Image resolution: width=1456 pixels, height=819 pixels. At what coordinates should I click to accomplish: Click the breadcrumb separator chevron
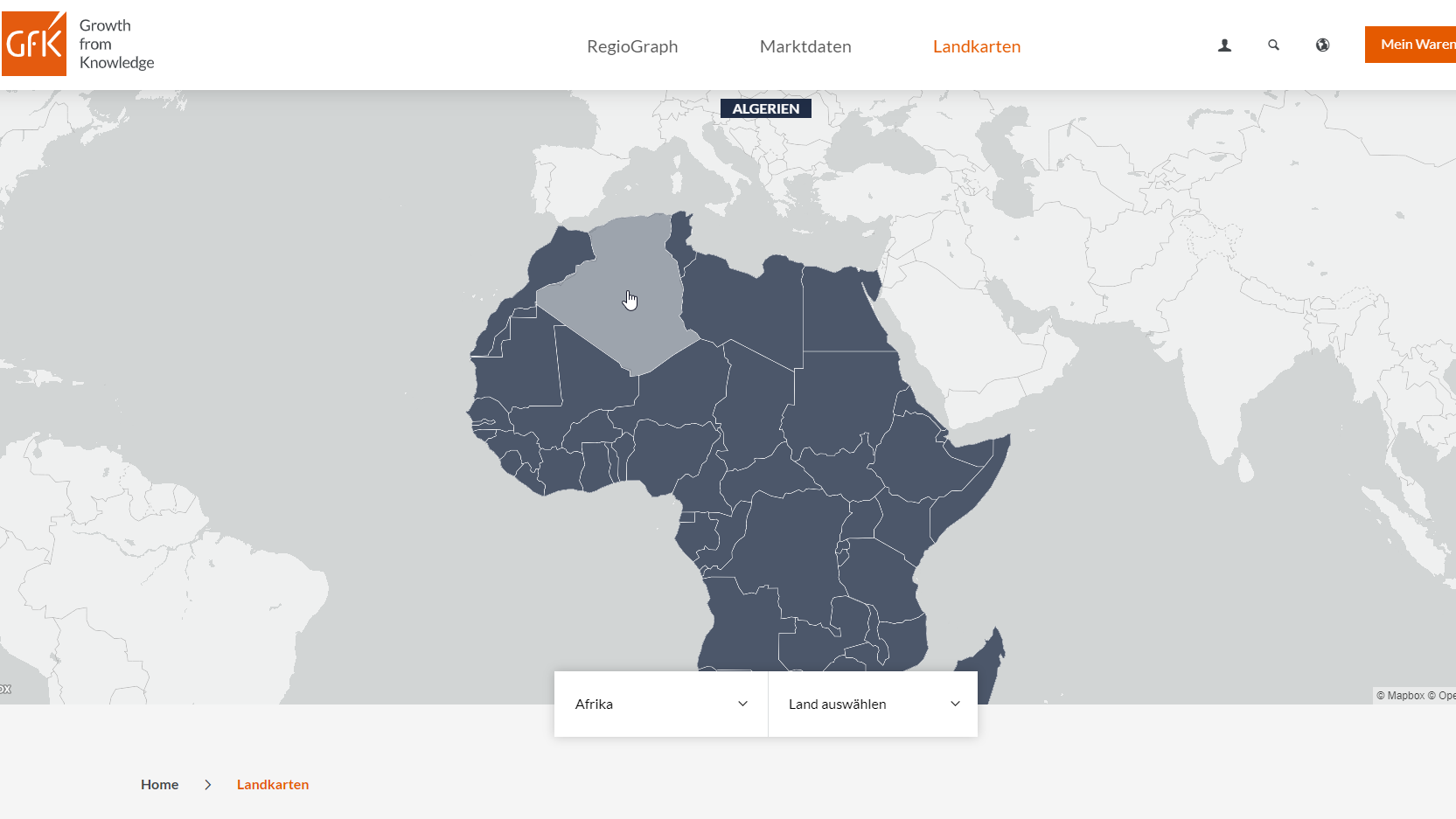pos(208,784)
